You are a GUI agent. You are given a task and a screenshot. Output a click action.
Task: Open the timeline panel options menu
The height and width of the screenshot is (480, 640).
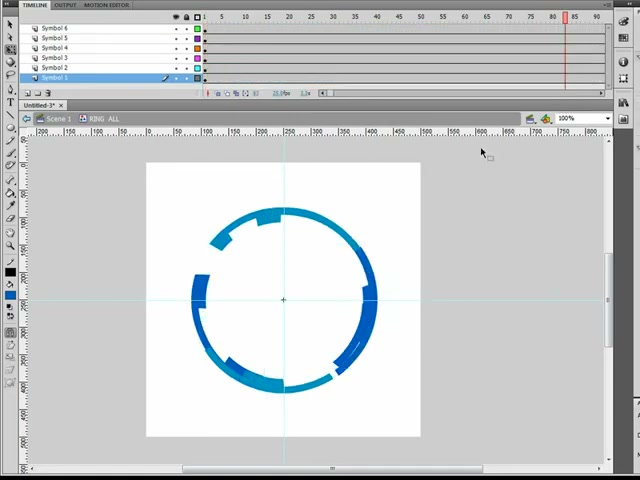[607, 4]
